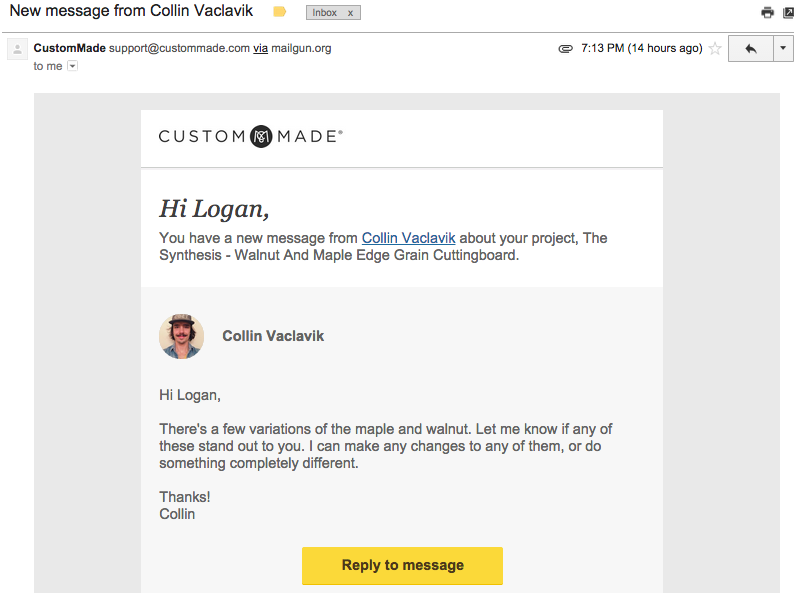Screen dimensions: 807x593
Task: Open the Collin Vaclavik profile link
Action: point(408,238)
